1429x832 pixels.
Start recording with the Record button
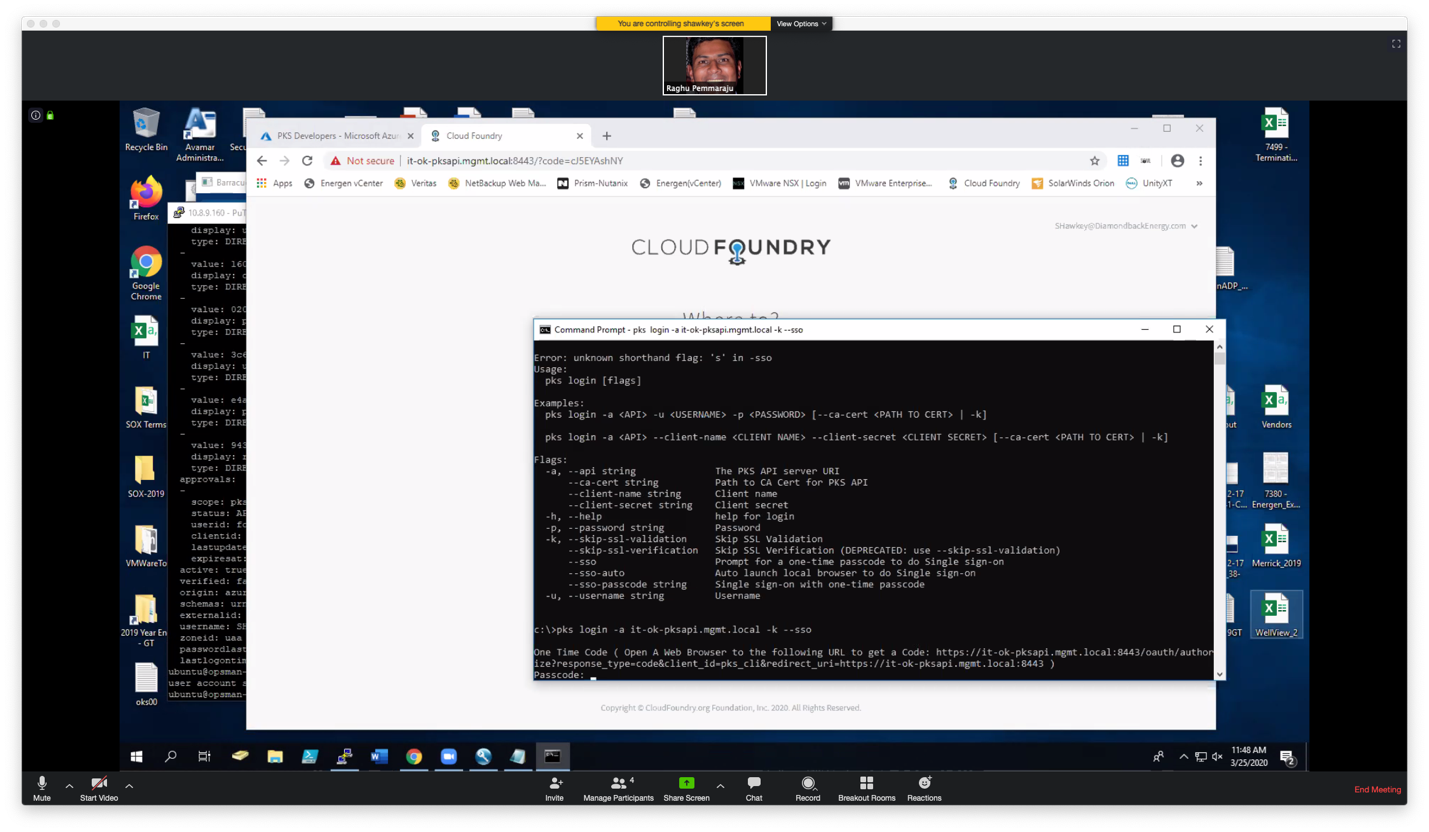pyautogui.click(x=808, y=788)
